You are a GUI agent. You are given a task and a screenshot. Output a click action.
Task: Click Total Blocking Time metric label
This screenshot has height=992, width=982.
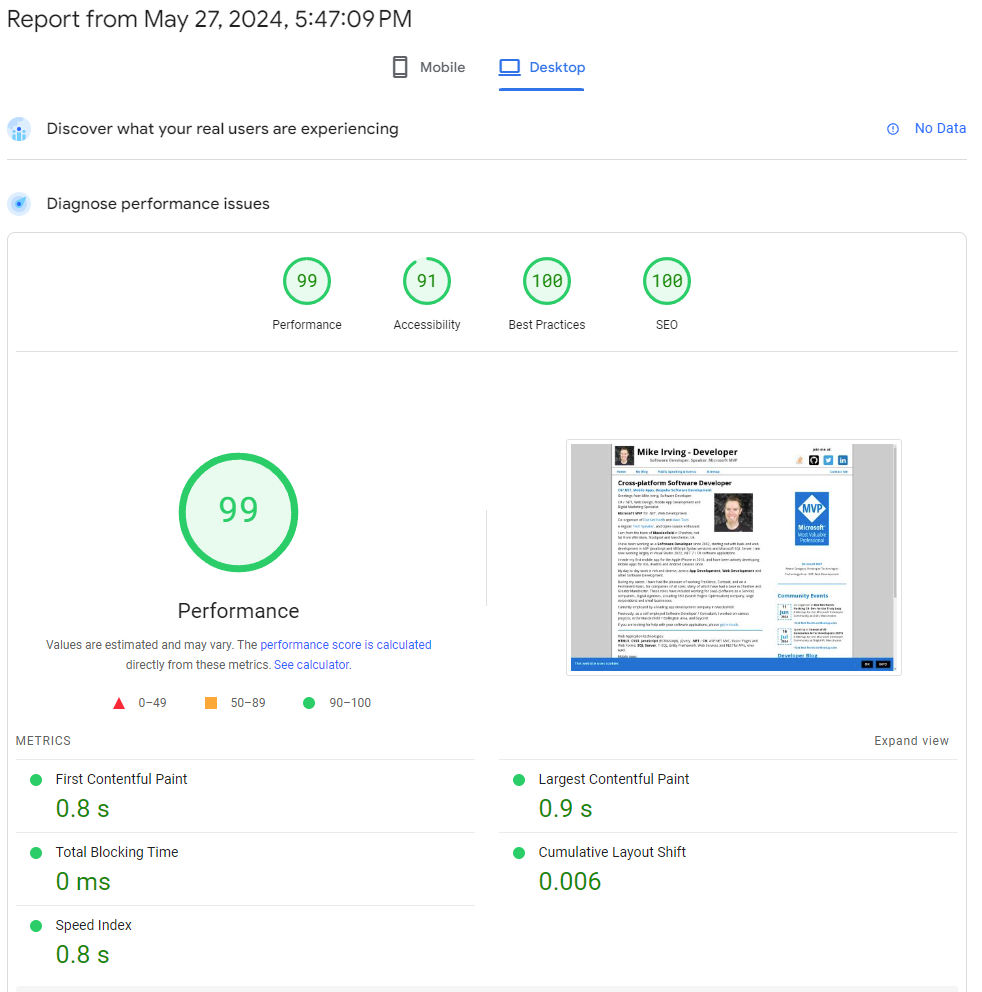point(117,852)
